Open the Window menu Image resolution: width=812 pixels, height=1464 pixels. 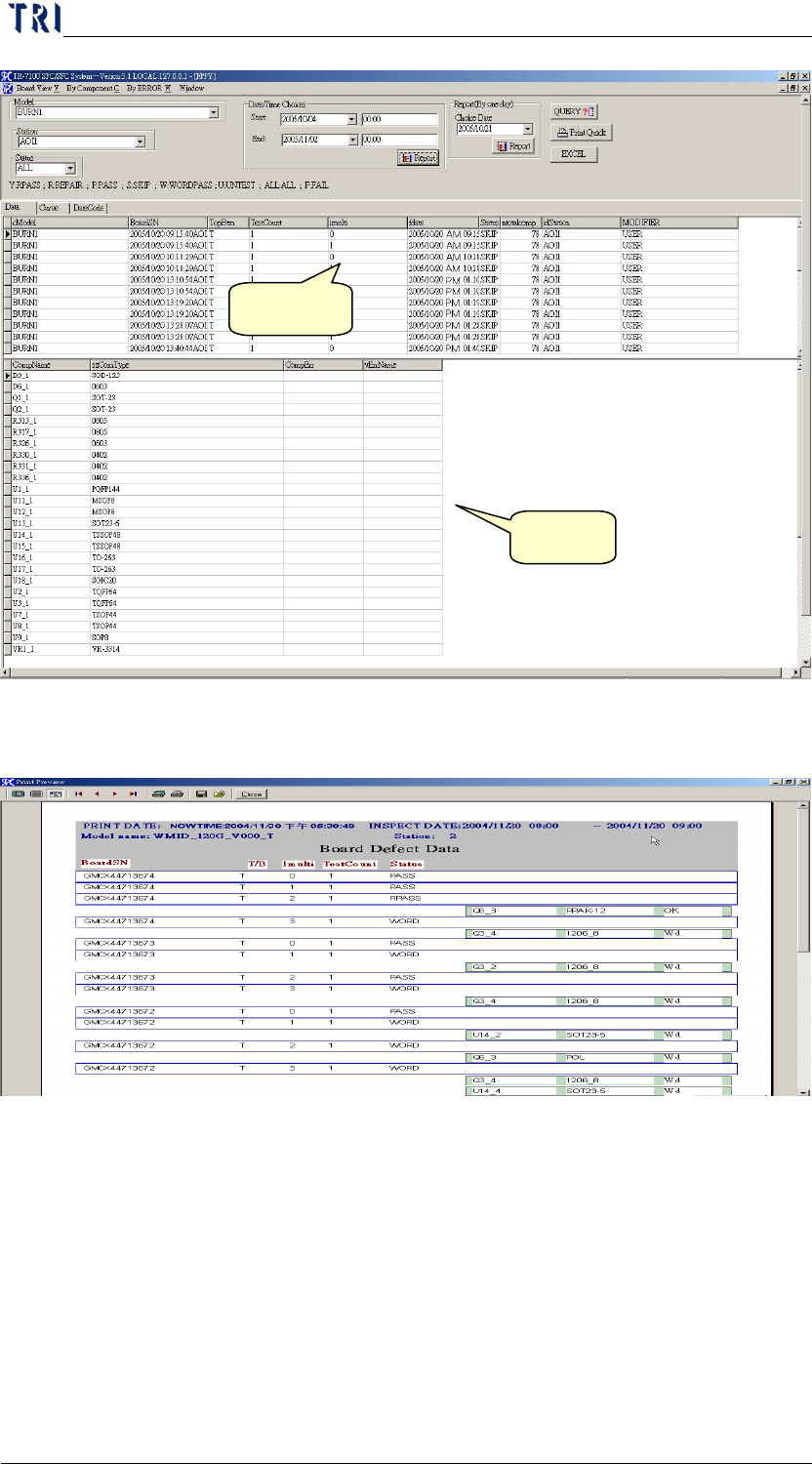click(x=191, y=87)
